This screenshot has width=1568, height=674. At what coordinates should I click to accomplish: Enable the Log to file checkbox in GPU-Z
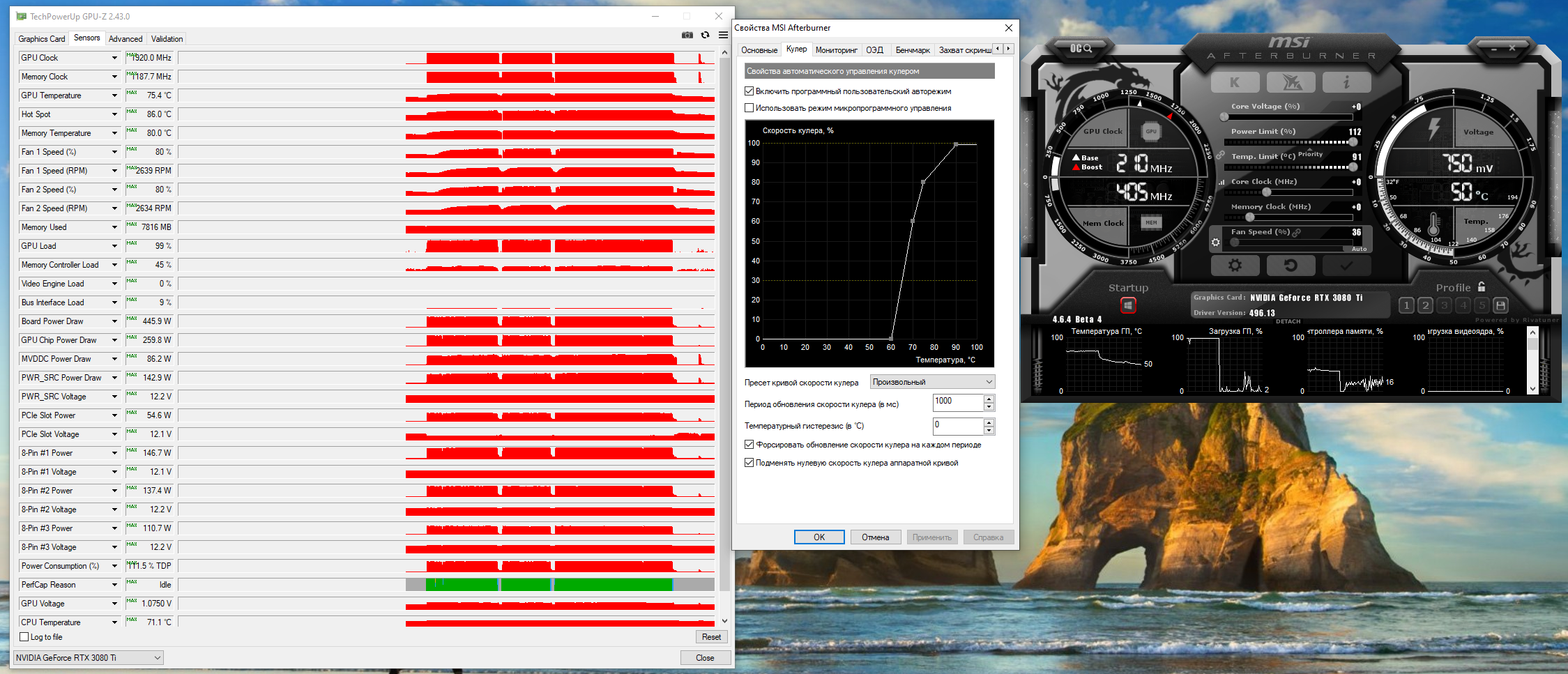click(24, 637)
